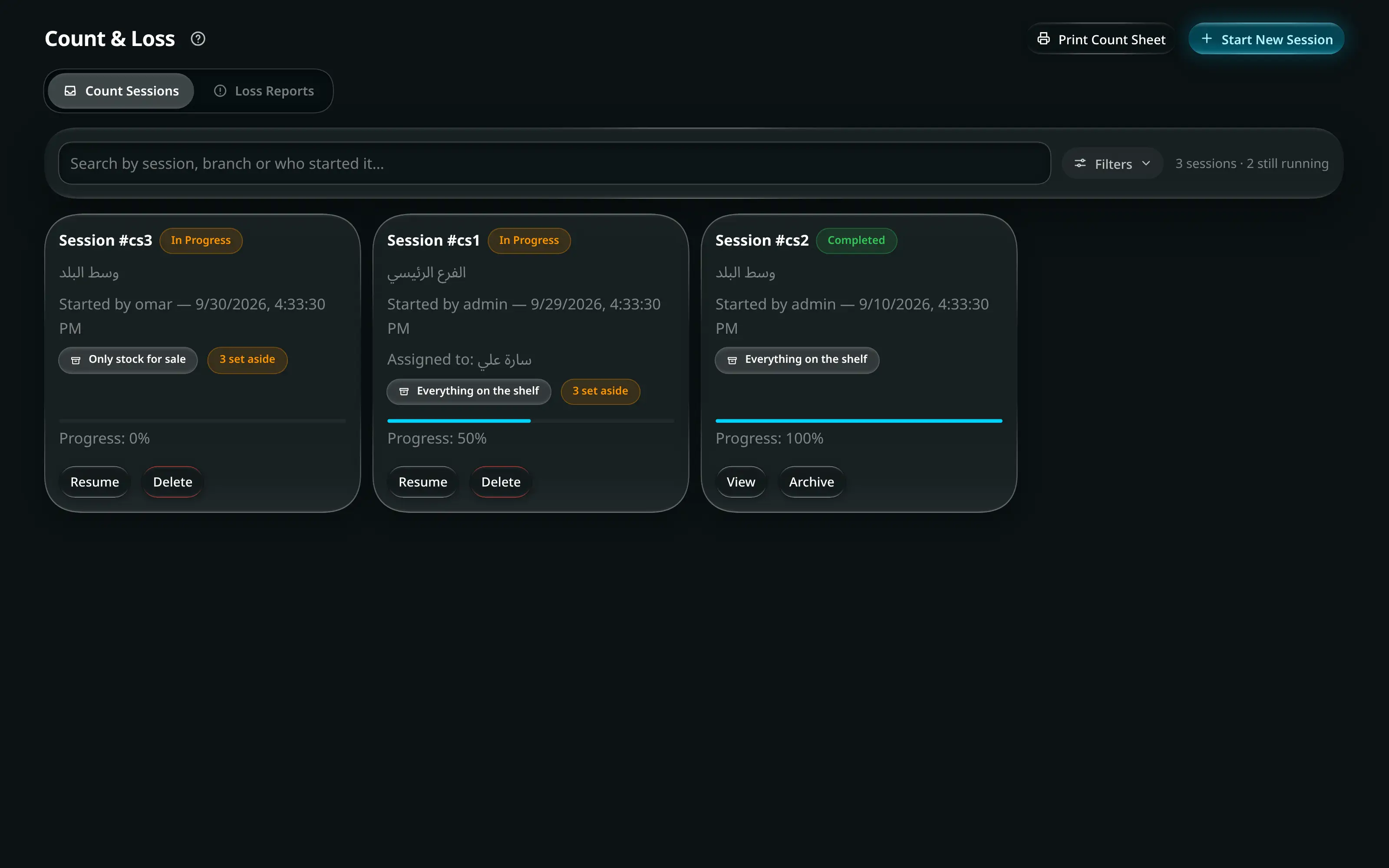The height and width of the screenshot is (868, 1389).
Task: Resume Session #cs3
Action: [95, 482]
